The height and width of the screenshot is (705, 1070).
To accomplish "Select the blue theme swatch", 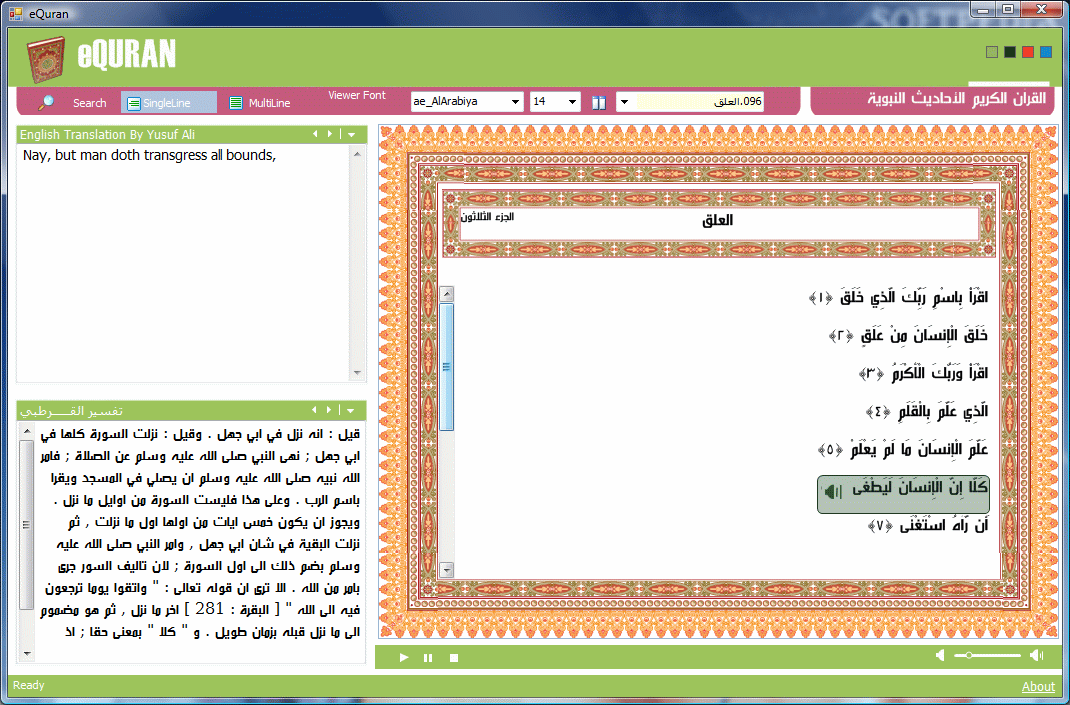I will point(1045,52).
